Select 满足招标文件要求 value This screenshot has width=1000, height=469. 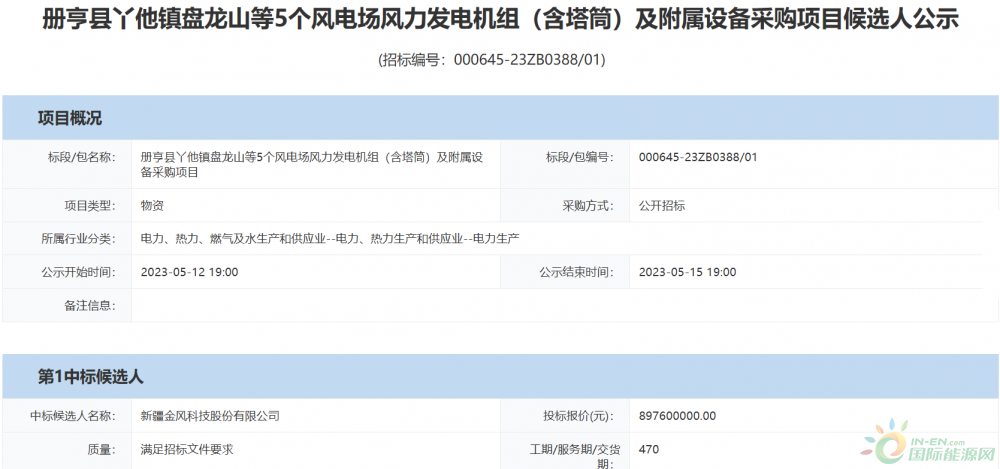pos(187,449)
